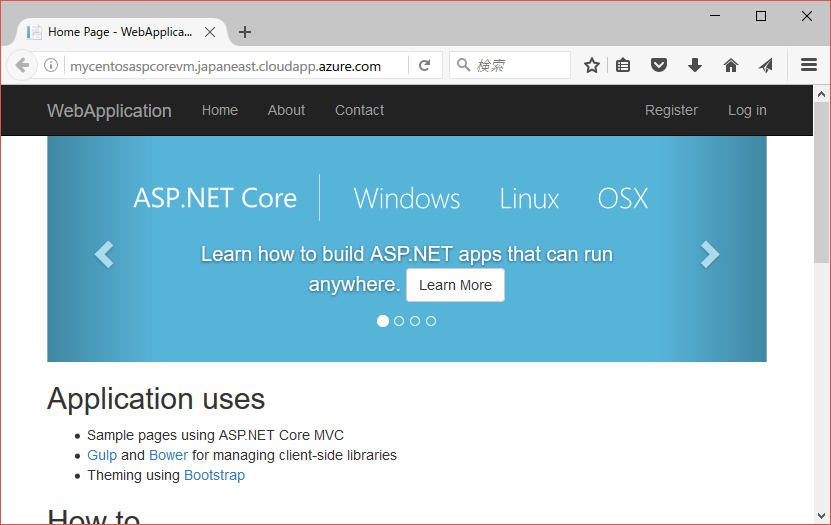Screen dimensions: 831x525
Task: Click the Learn More button
Action: pyautogui.click(x=455, y=285)
